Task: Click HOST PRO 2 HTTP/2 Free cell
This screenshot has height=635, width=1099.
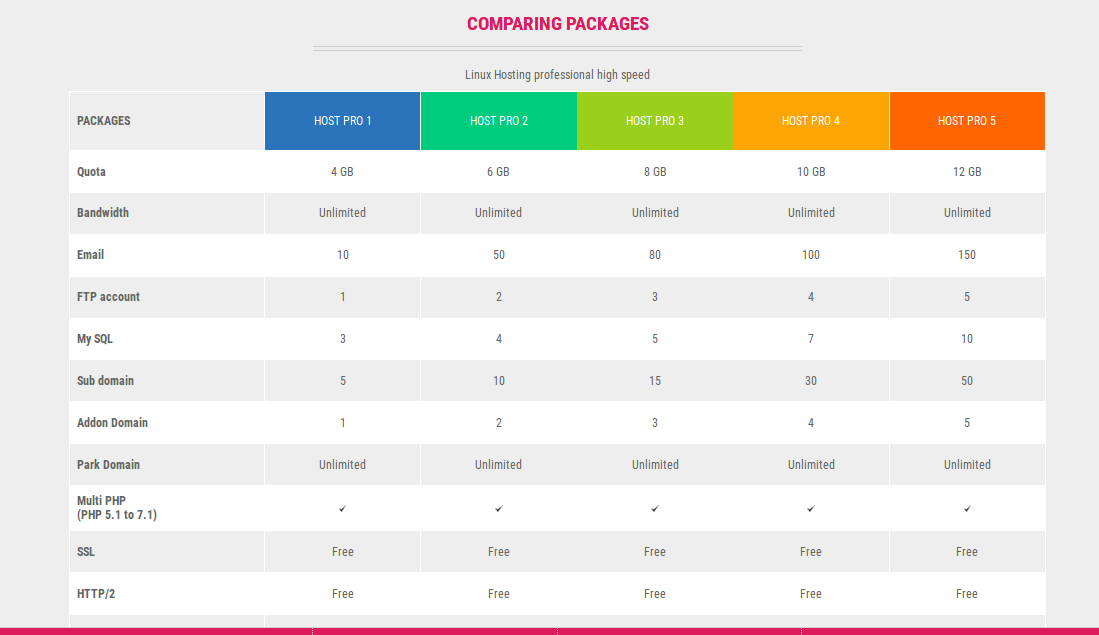Action: [x=498, y=594]
